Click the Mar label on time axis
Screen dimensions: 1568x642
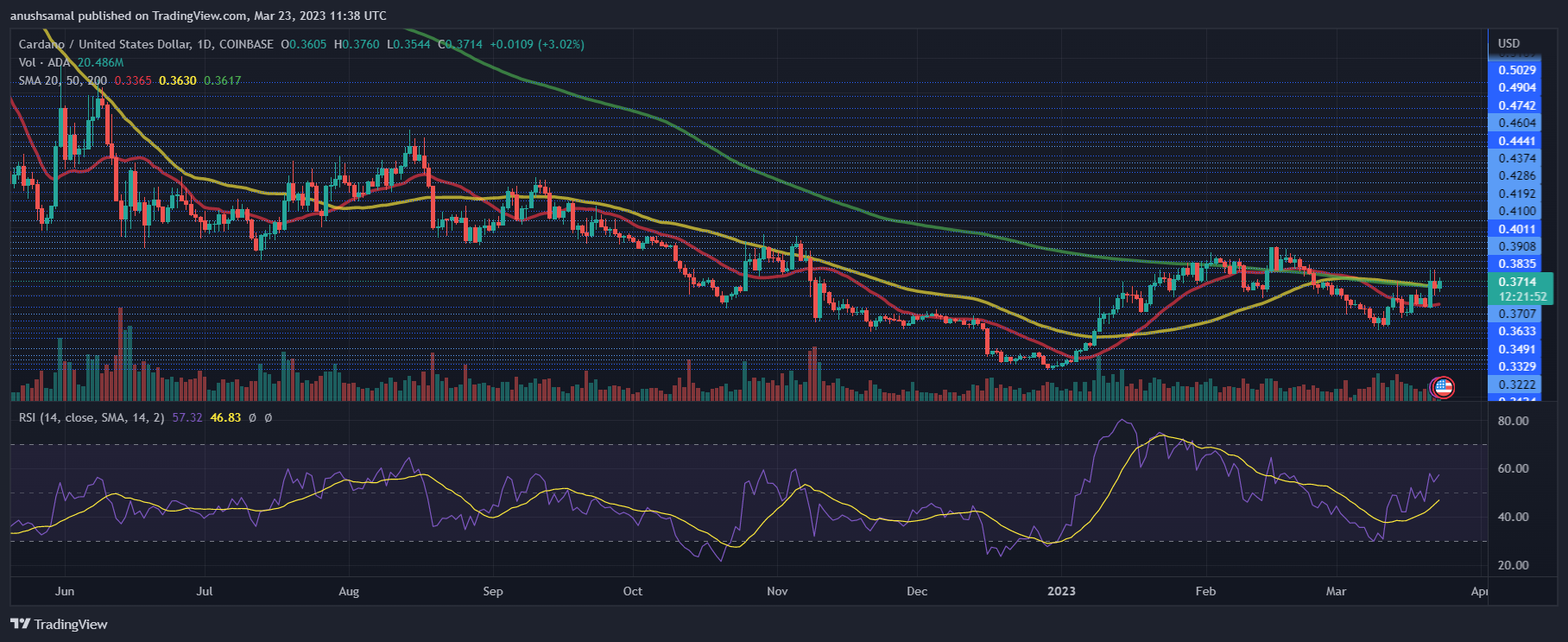1336,591
